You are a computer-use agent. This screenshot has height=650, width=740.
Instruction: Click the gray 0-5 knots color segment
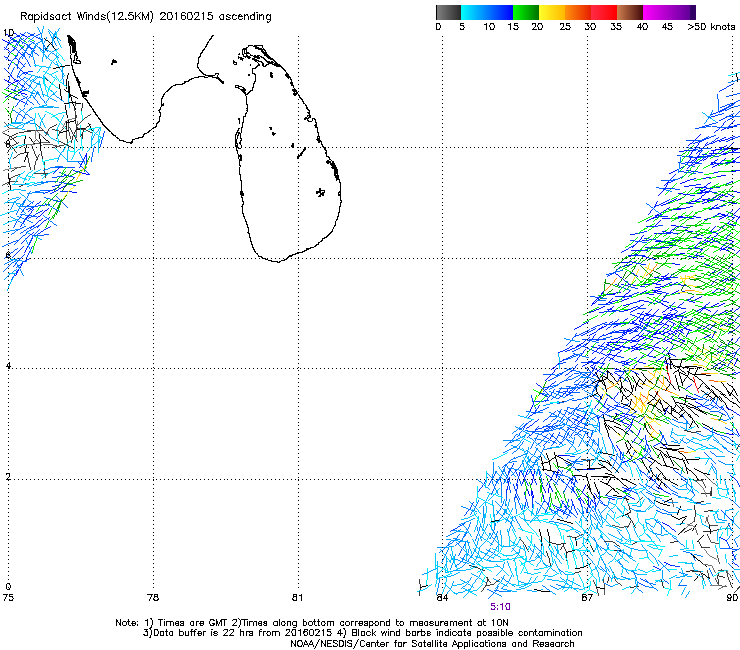tap(448, 12)
